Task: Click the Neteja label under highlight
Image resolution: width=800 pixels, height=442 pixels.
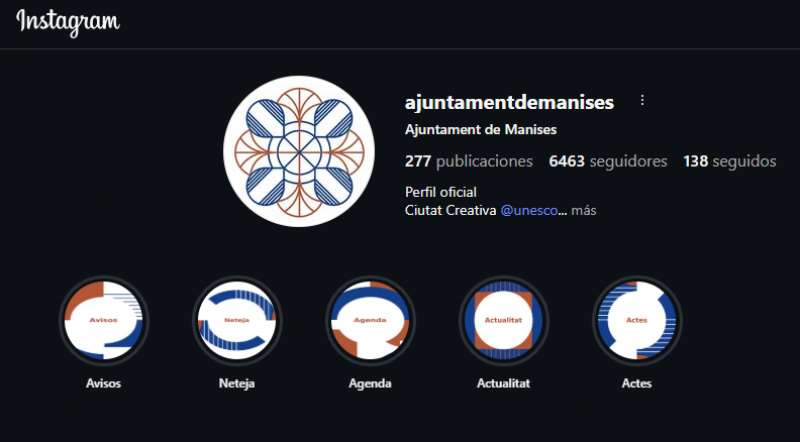Action: pyautogui.click(x=237, y=383)
